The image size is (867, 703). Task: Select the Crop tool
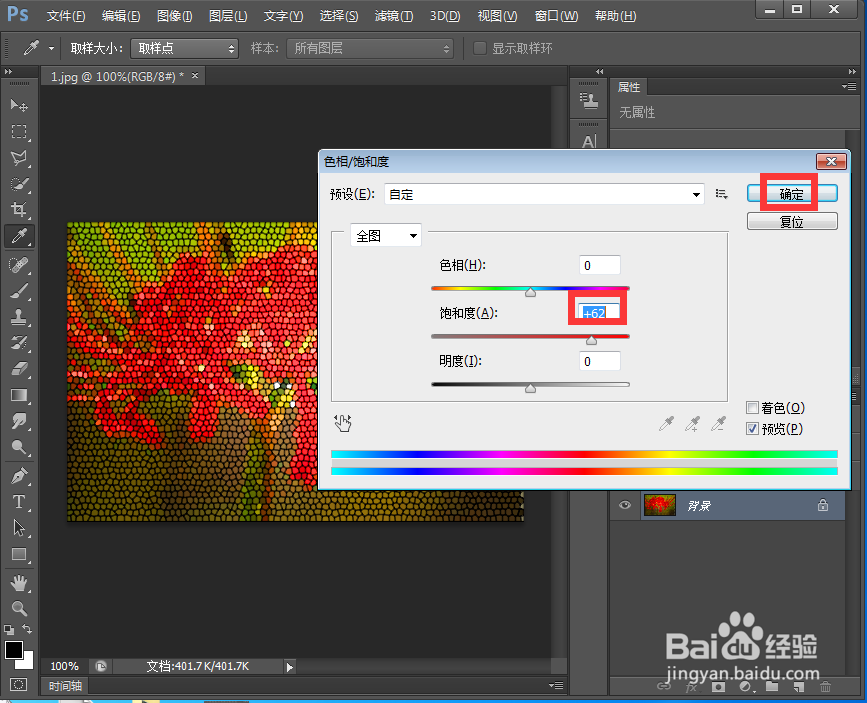pos(19,210)
